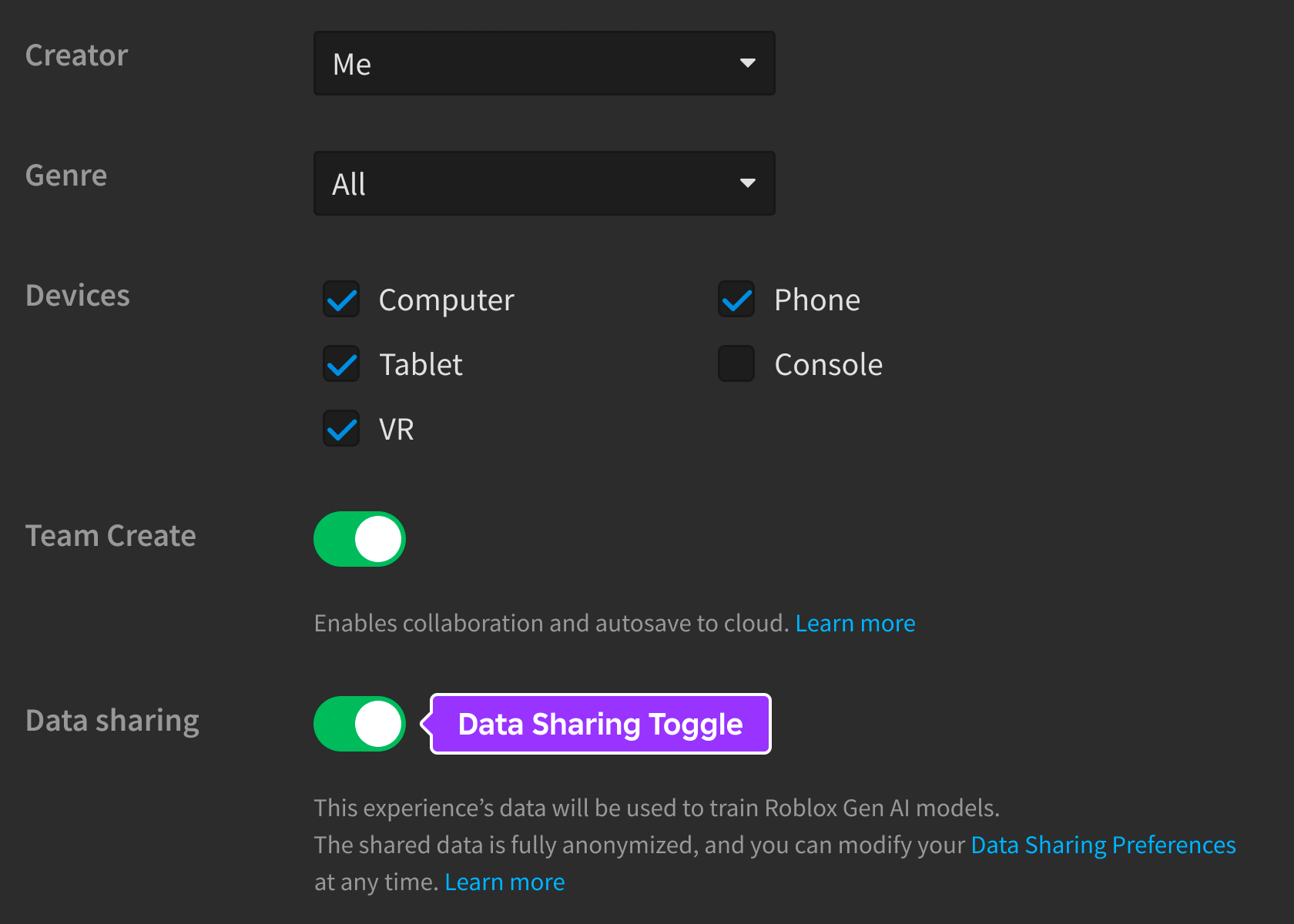The height and width of the screenshot is (924, 1294).
Task: Switch off the Data sharing toggle
Action: (x=360, y=724)
